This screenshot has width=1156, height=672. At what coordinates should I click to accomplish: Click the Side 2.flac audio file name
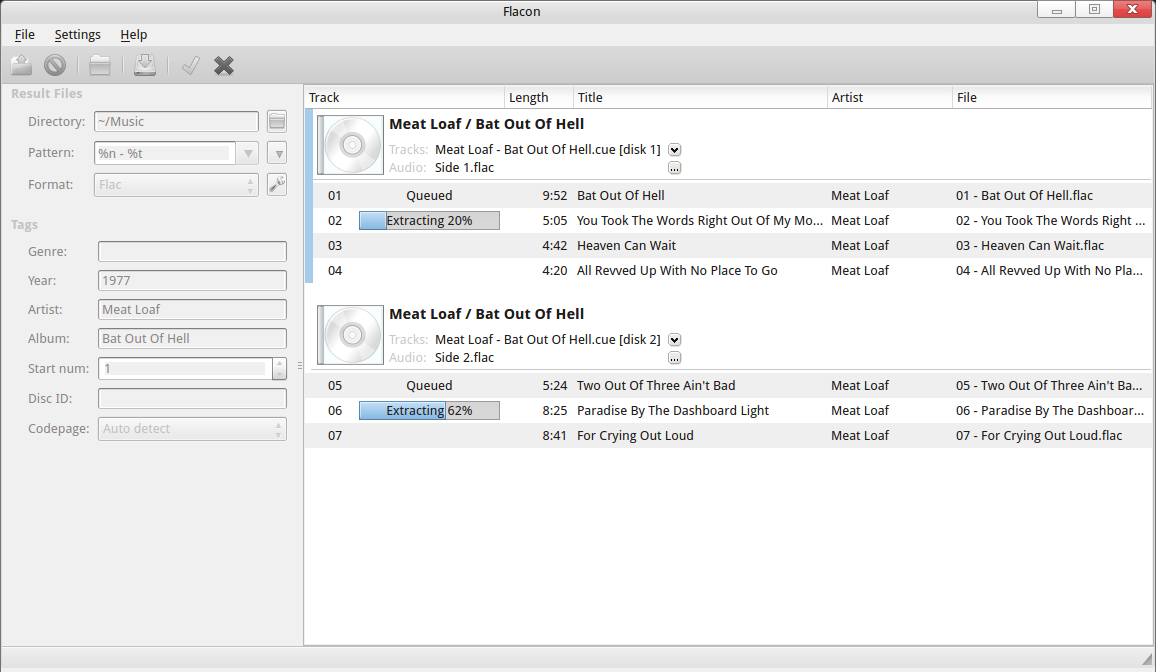tap(464, 358)
